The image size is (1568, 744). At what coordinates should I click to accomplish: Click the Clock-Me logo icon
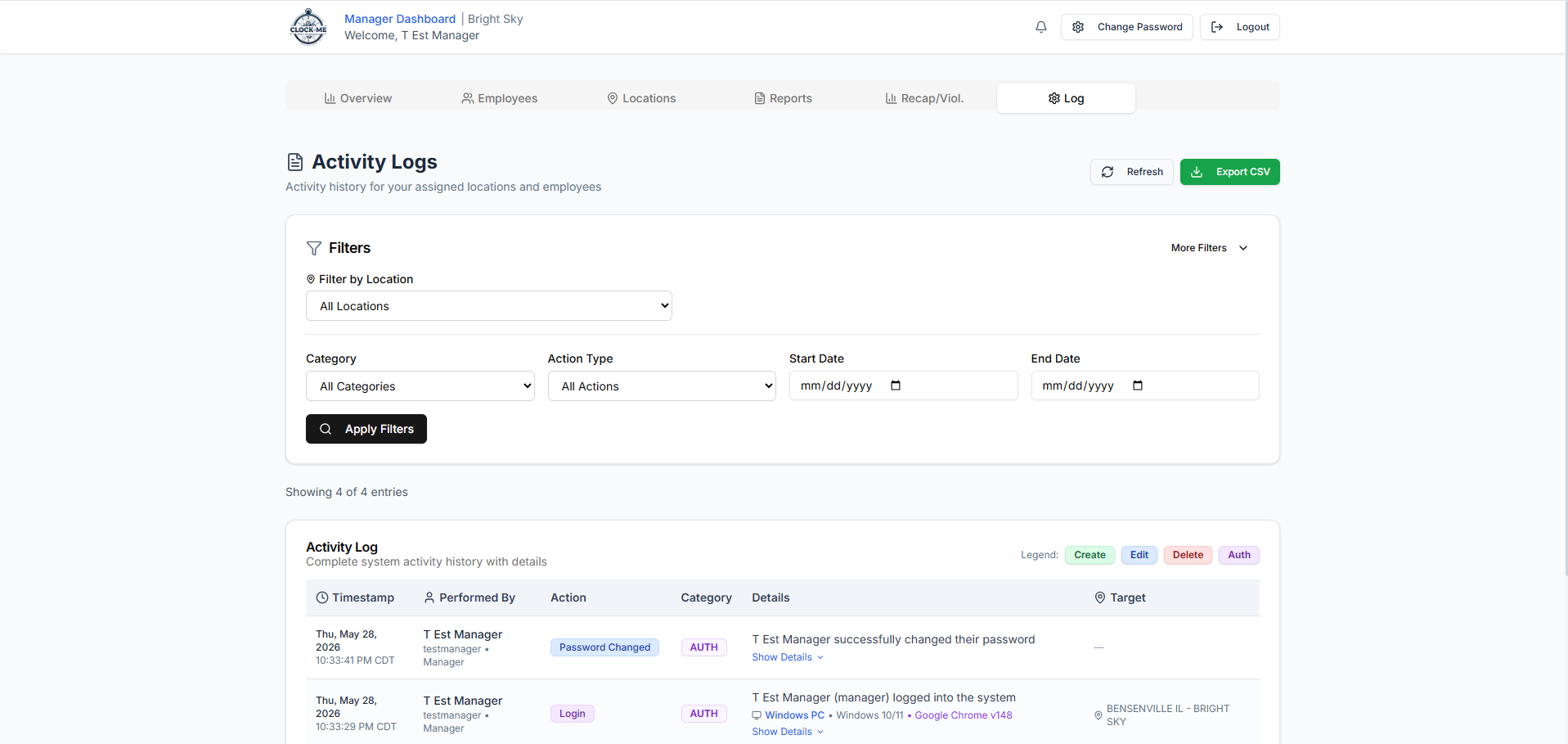pyautogui.click(x=308, y=27)
